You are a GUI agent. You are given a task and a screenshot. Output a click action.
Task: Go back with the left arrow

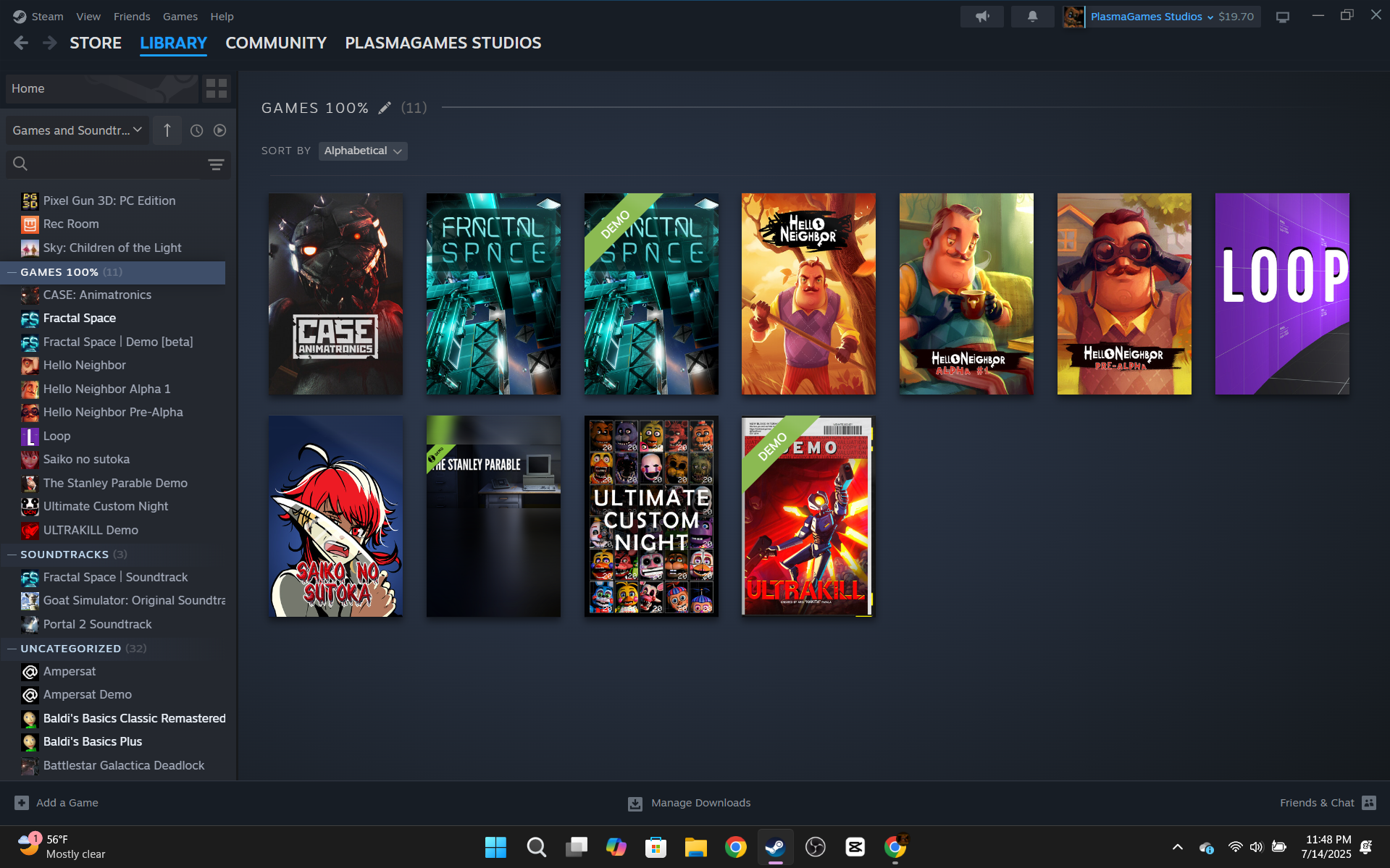click(x=21, y=43)
